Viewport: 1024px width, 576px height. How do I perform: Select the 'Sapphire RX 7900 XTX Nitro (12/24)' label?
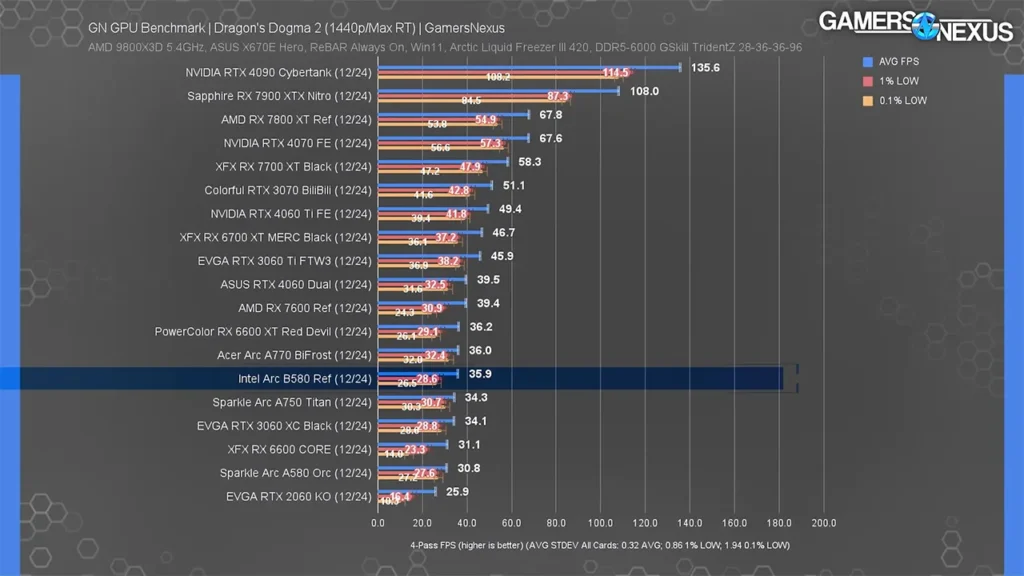pyautogui.click(x=280, y=96)
